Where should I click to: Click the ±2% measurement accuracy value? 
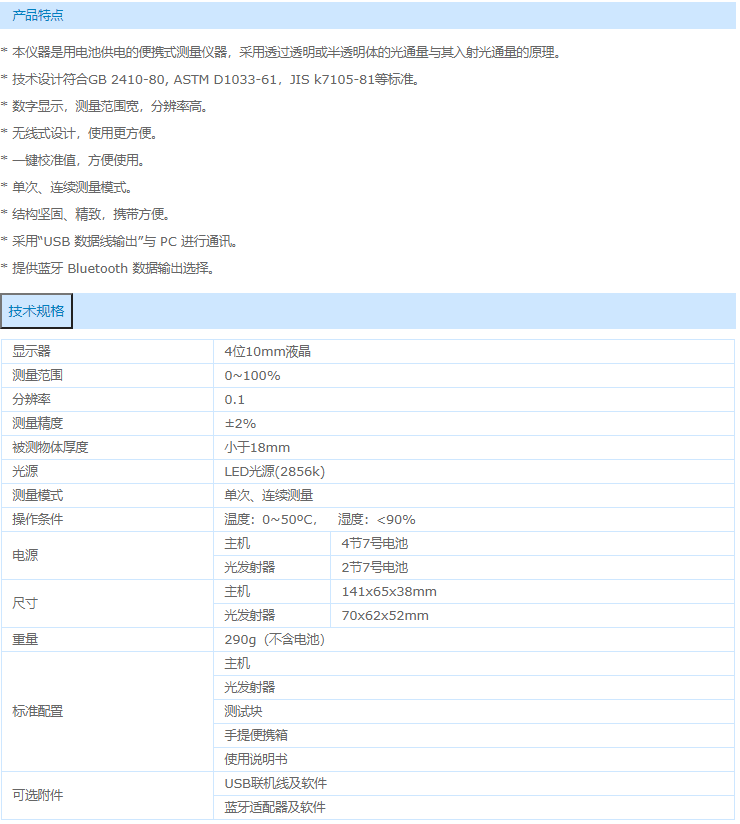[x=240, y=423]
